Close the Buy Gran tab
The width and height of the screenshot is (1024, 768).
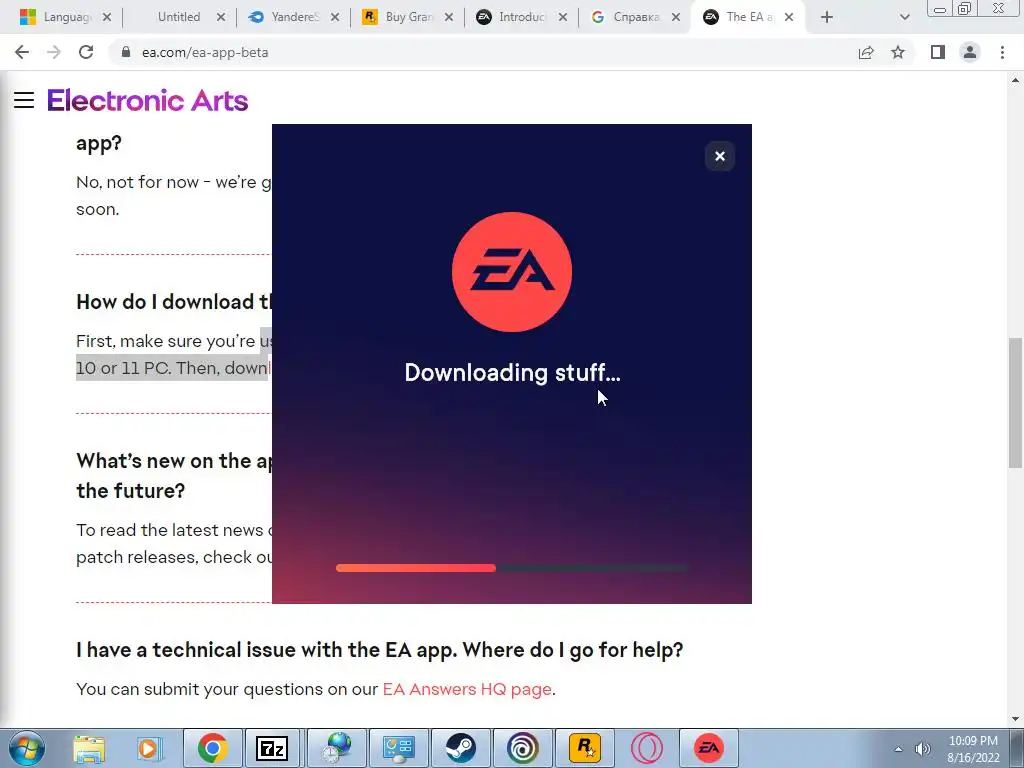[x=449, y=17]
